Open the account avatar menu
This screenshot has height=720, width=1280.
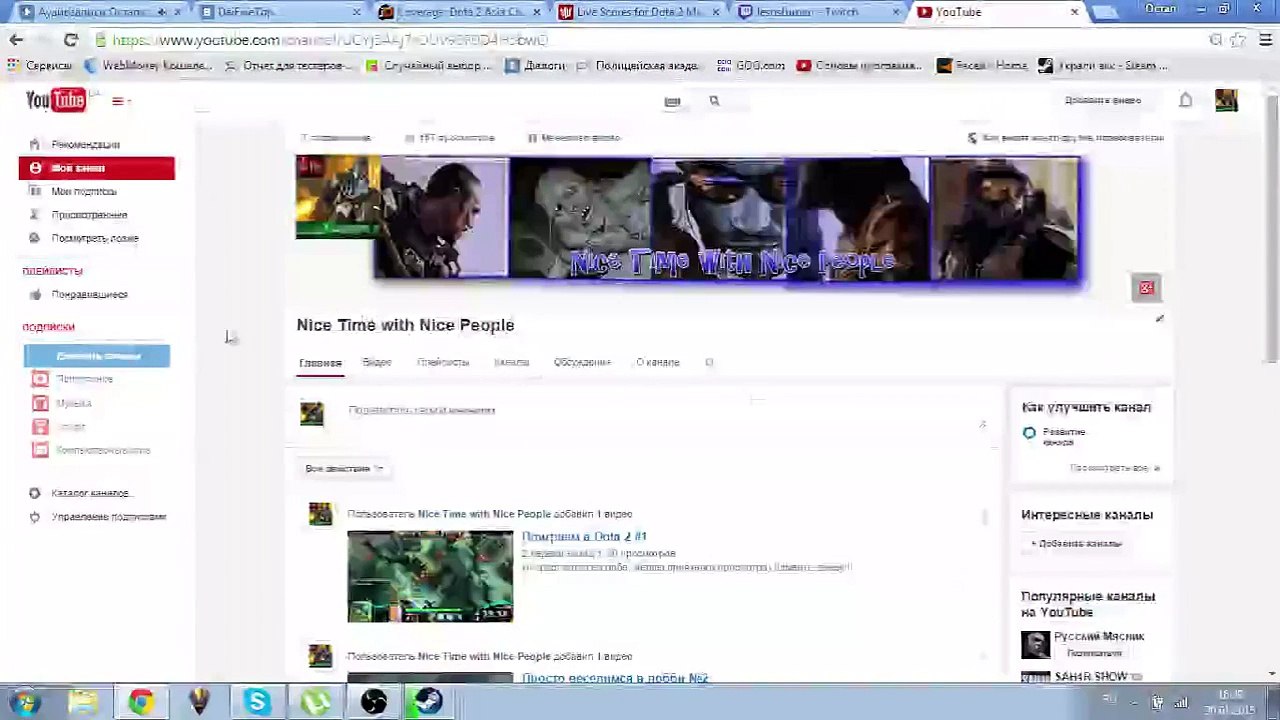pos(1226,100)
